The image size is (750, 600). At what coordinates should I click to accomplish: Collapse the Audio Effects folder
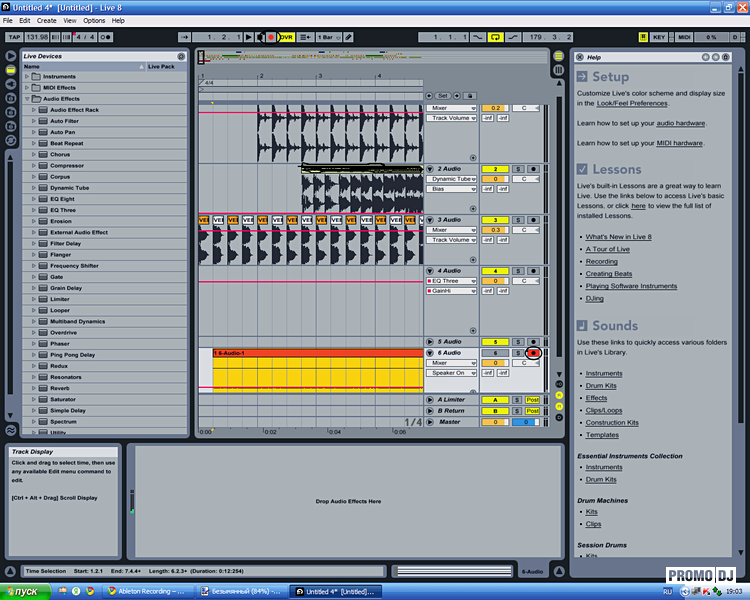[27, 99]
